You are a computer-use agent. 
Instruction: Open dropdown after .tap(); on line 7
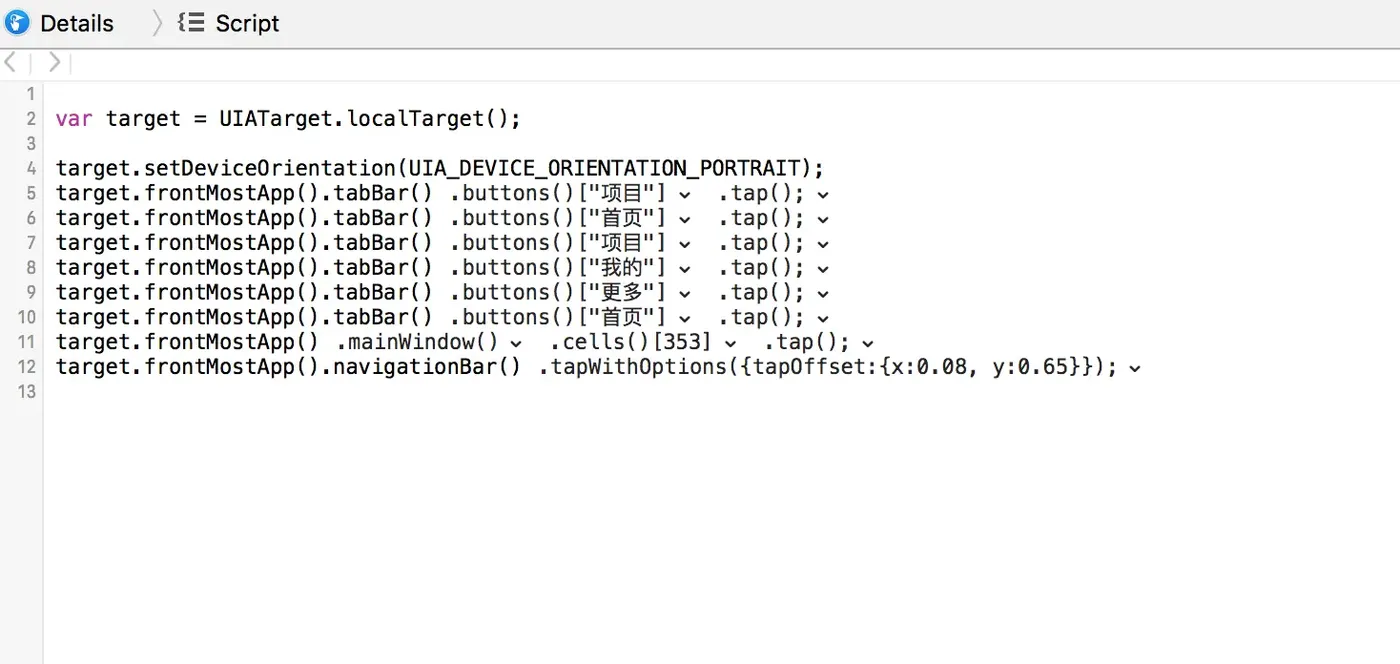[823, 245]
